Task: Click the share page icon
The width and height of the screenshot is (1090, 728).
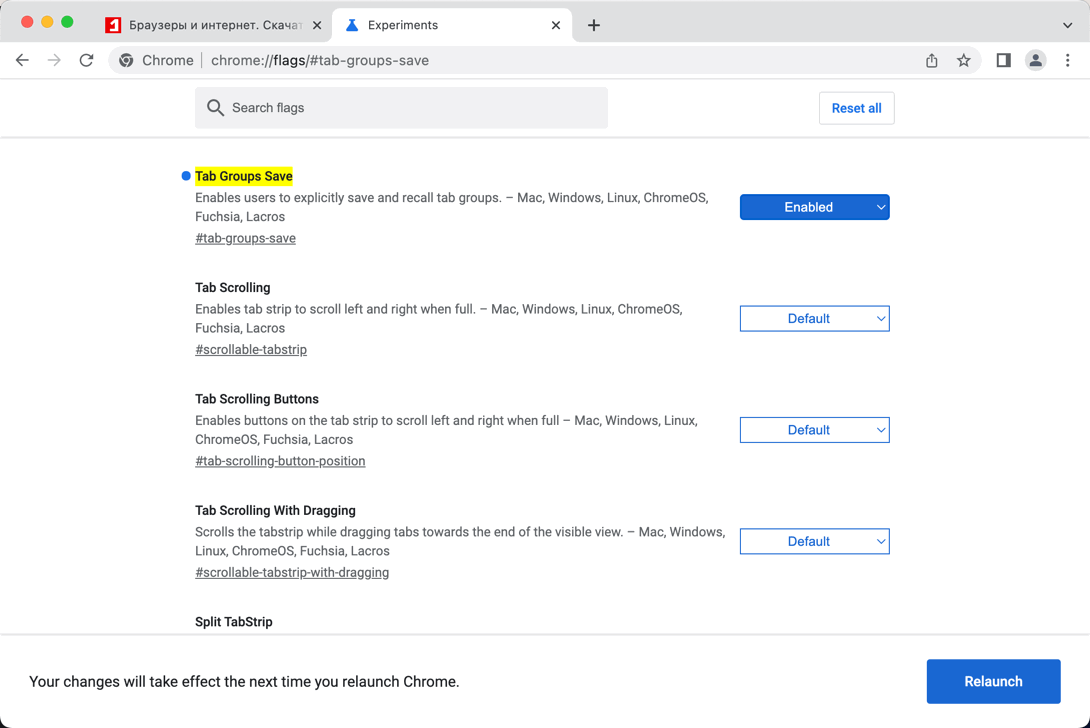Action: [x=931, y=61]
